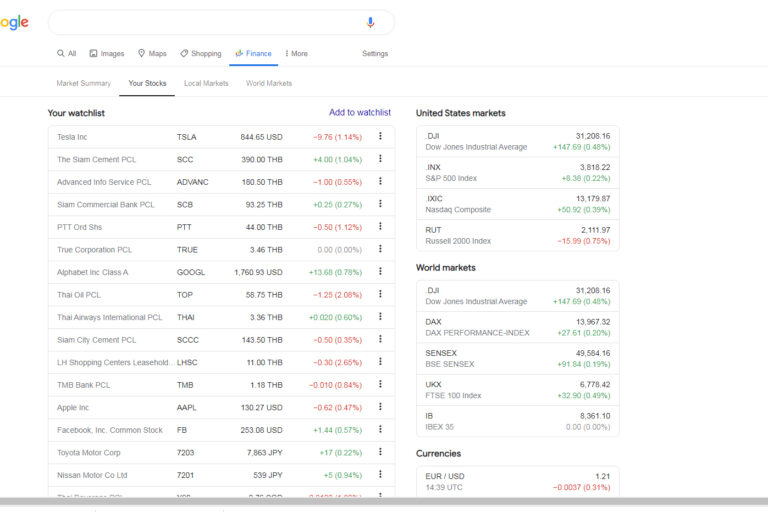Switch to the Market Summary tab
Viewport: 768px width, 512px height.
click(x=84, y=83)
